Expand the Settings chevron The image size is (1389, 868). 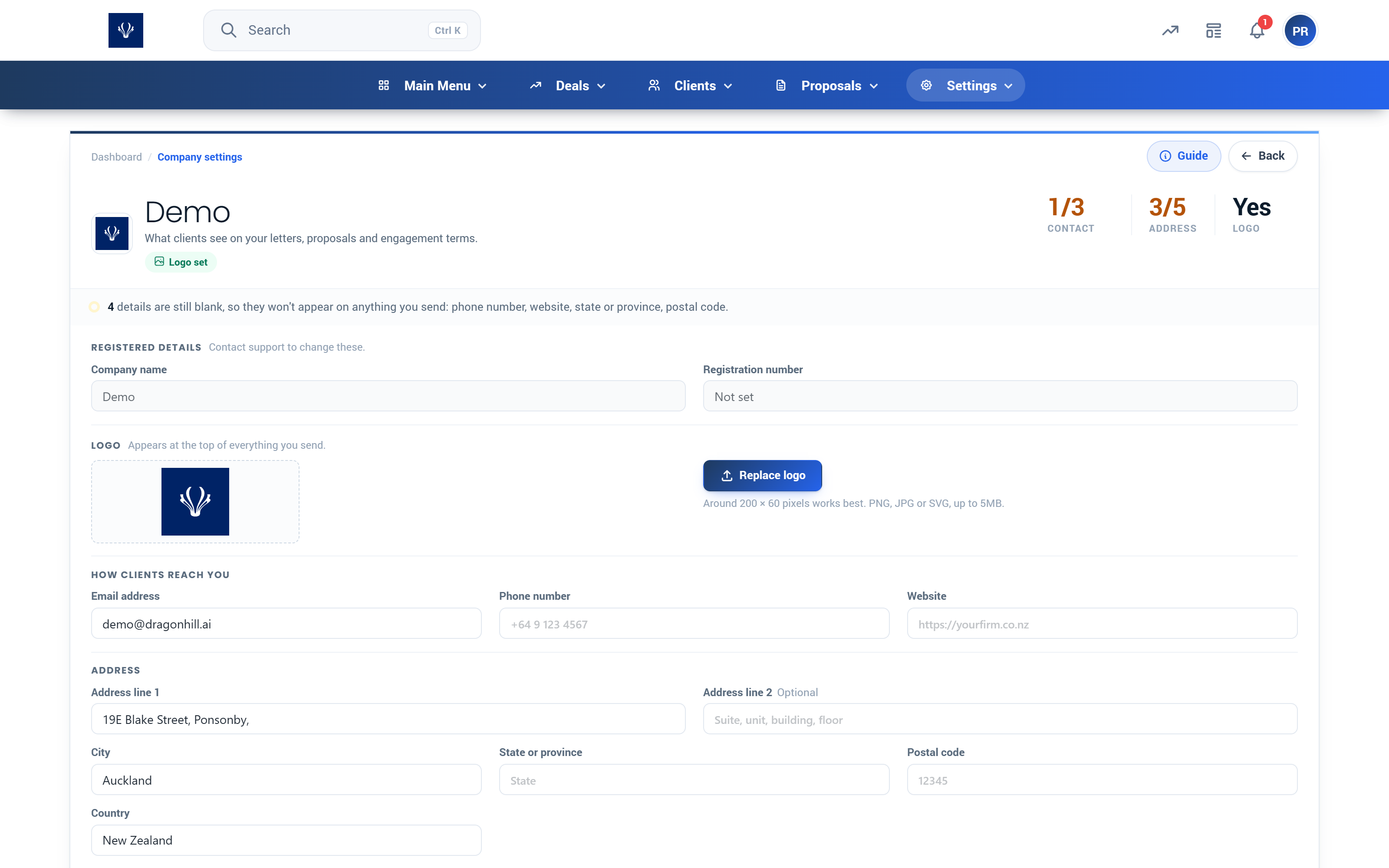point(1008,86)
